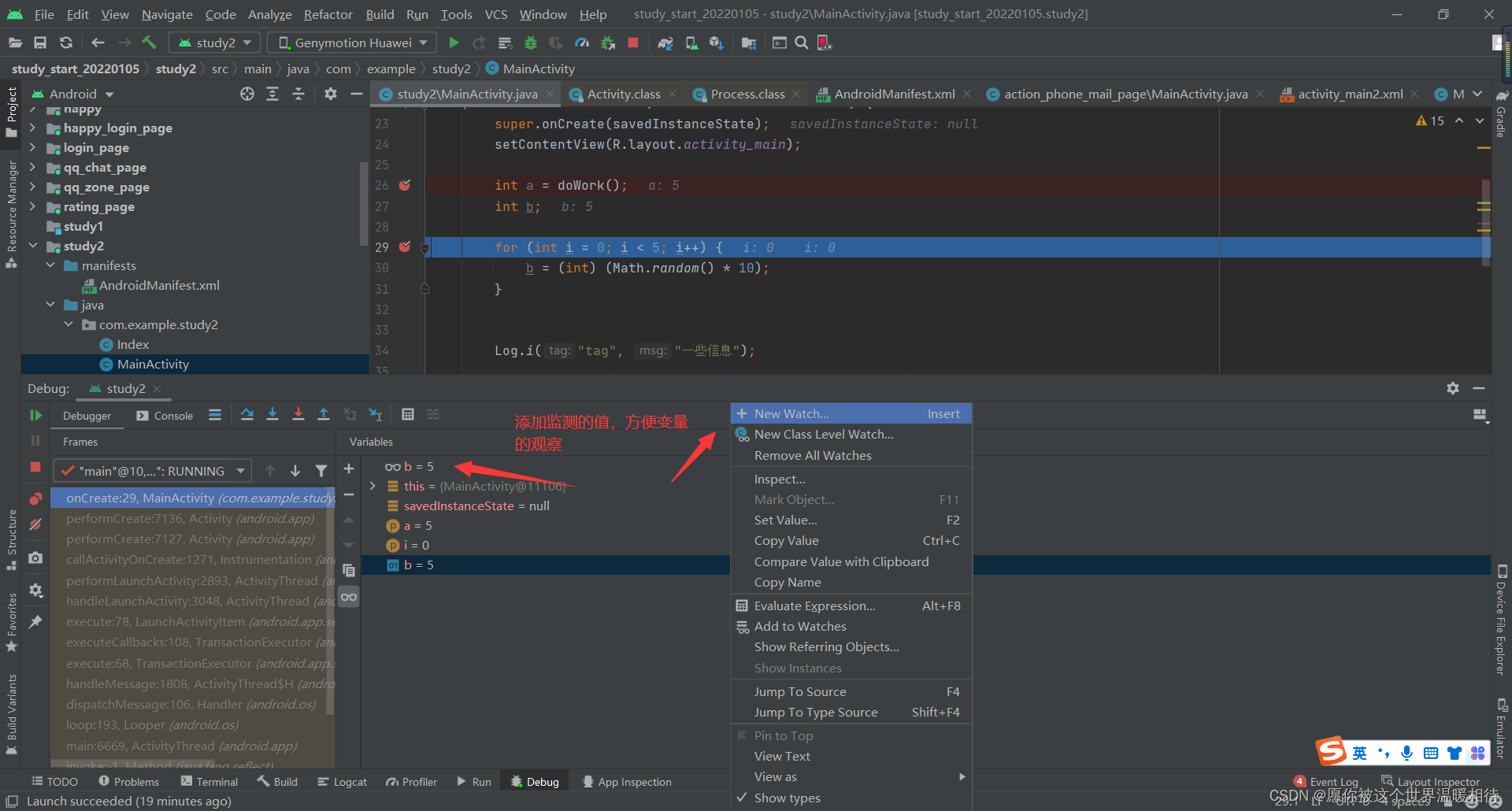1512x811 pixels.
Task: Click Step Into in the debugger toolbar
Action: tap(272, 414)
